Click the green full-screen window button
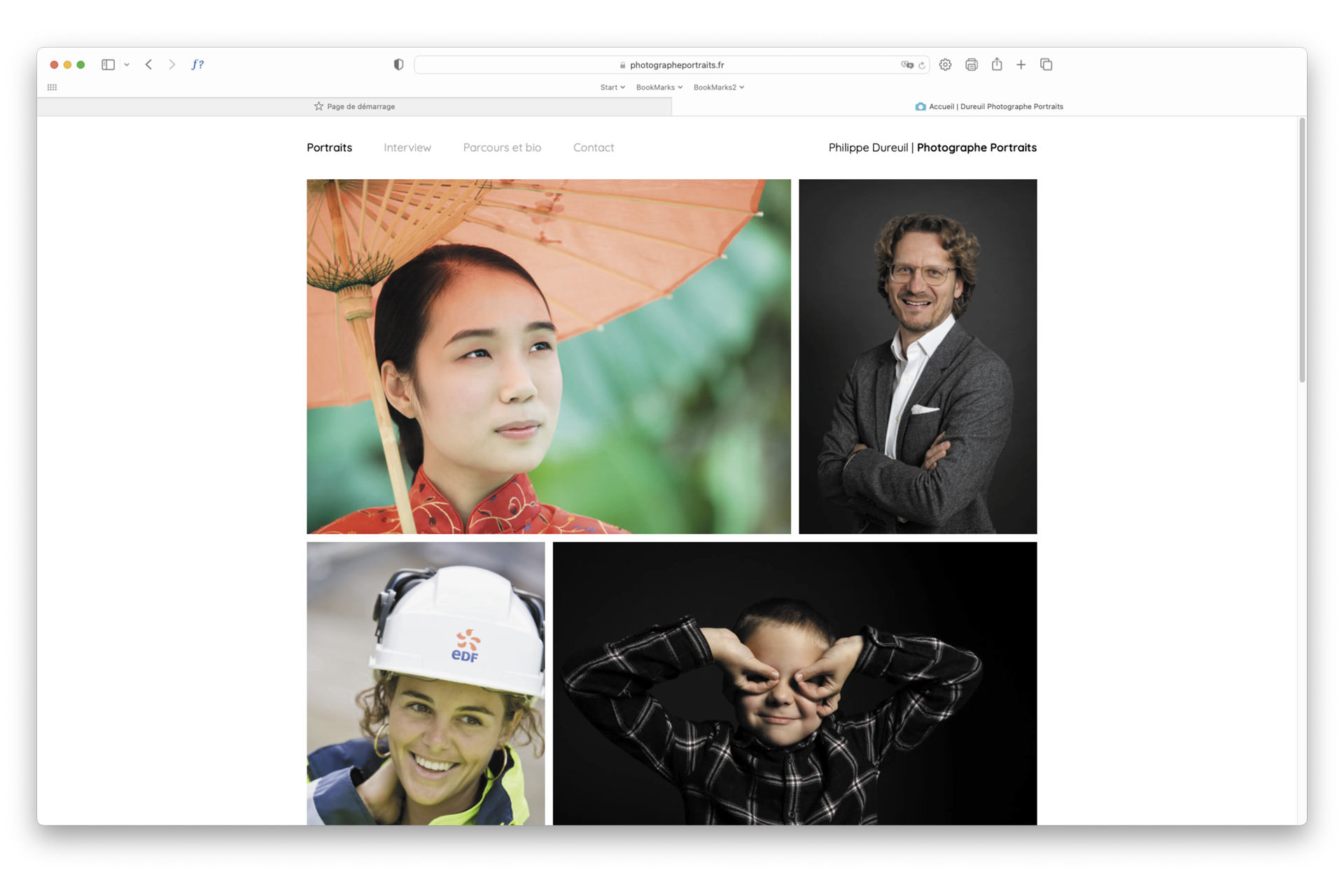 click(81, 64)
